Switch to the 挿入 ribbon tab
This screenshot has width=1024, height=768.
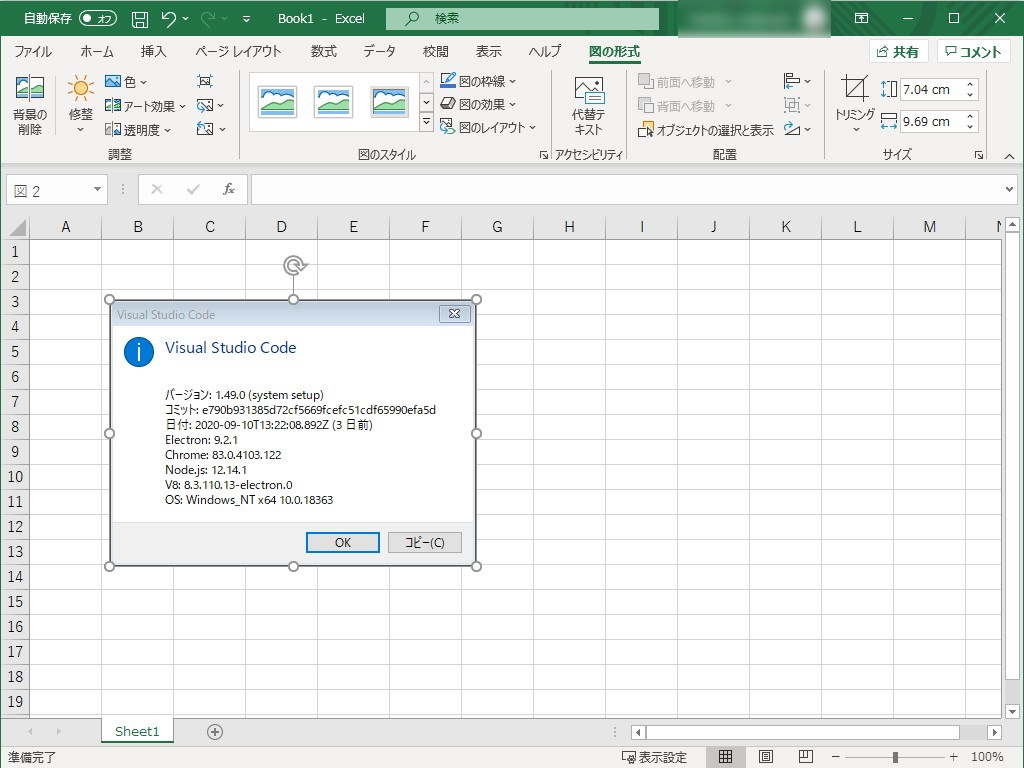click(x=152, y=51)
